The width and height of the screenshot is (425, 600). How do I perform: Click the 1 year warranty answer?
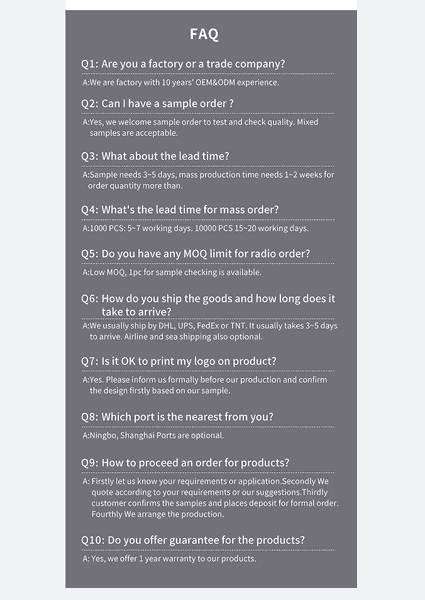(169, 559)
